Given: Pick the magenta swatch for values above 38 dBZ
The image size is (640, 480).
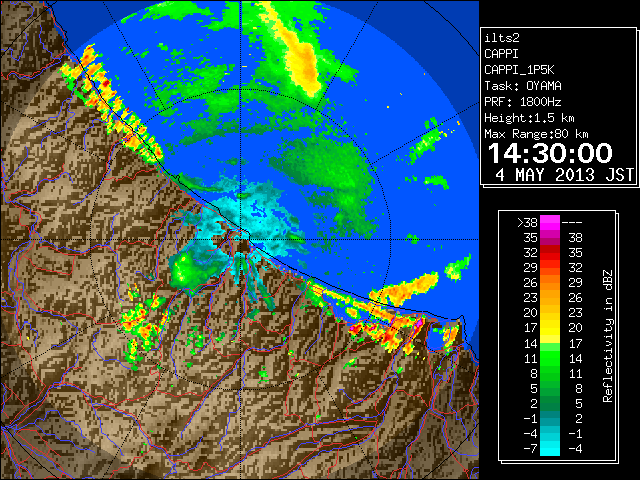Looking at the screenshot, I should point(550,222).
